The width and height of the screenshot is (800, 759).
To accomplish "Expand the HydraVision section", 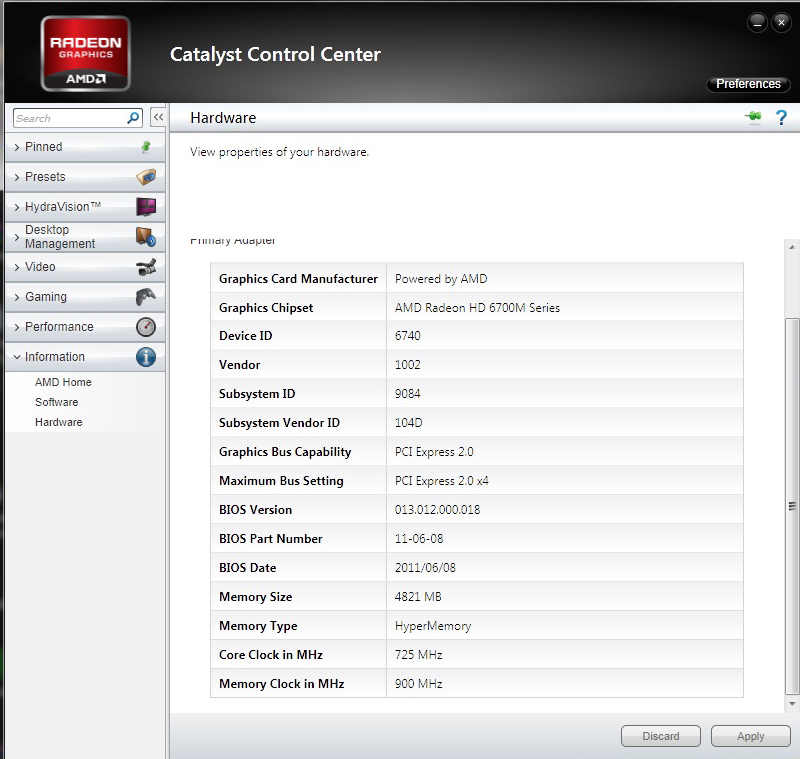I will pos(85,207).
